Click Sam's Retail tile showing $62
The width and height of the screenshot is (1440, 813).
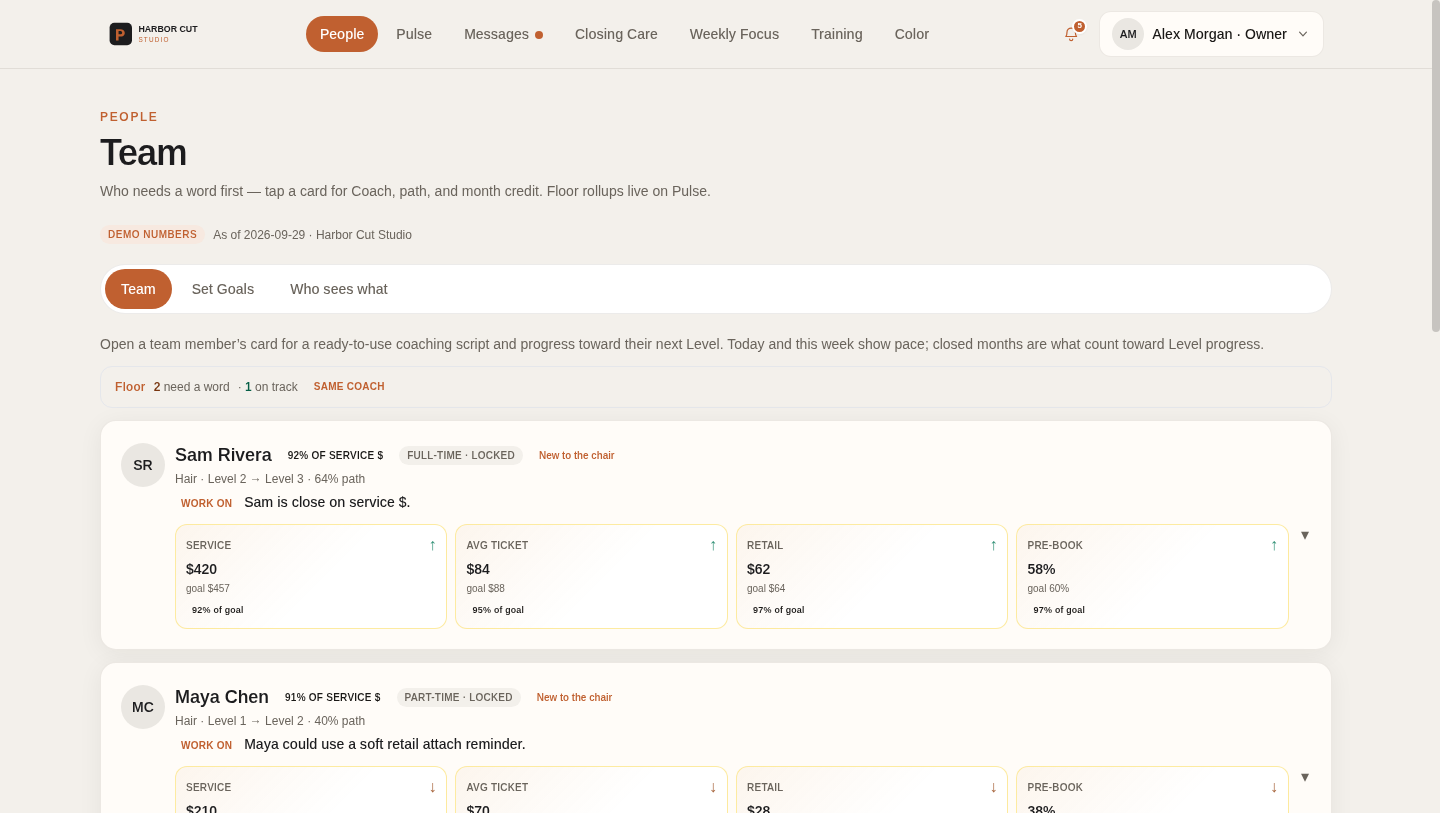coord(872,577)
